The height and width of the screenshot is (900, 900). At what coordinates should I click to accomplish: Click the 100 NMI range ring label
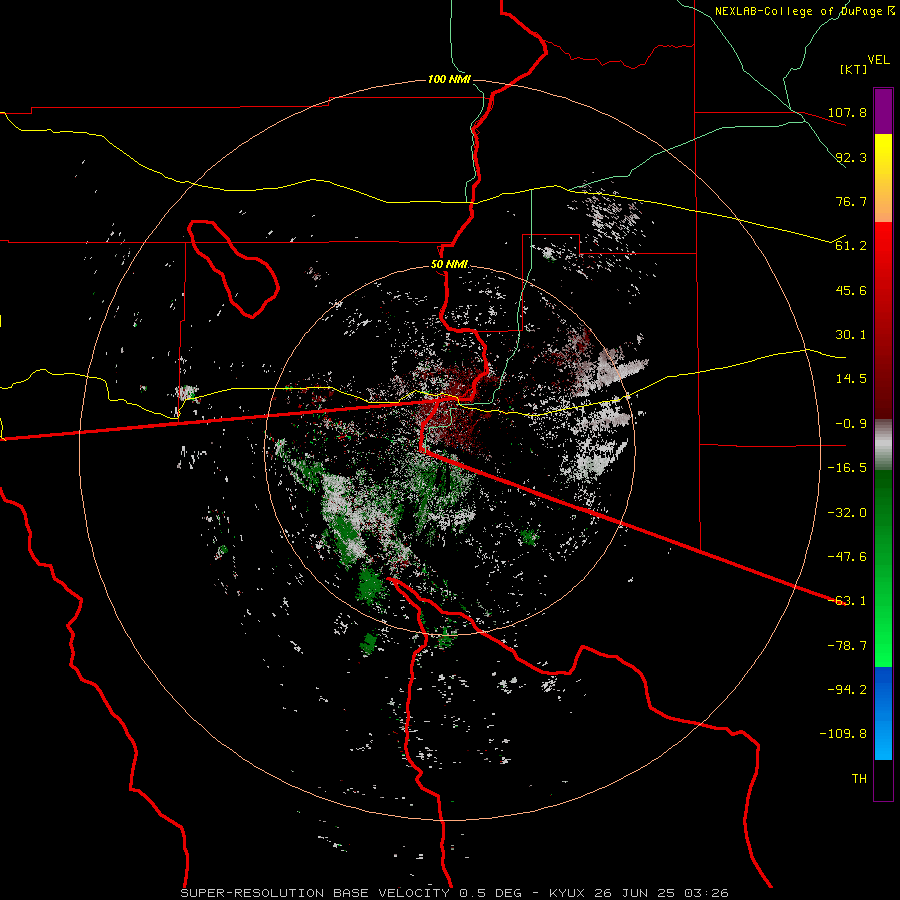[449, 79]
